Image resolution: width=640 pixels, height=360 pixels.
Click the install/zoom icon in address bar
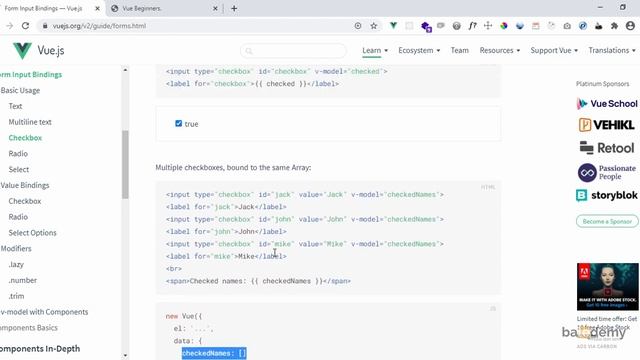(x=358, y=26)
